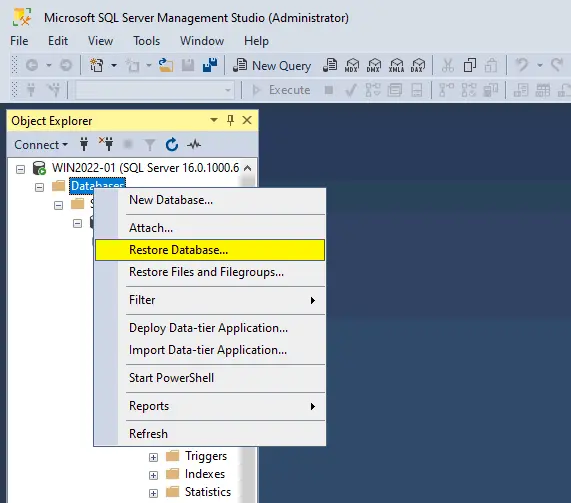This screenshot has height=503, width=571.
Task: Select the WIN2022-01 server tree node
Action: tap(145, 168)
